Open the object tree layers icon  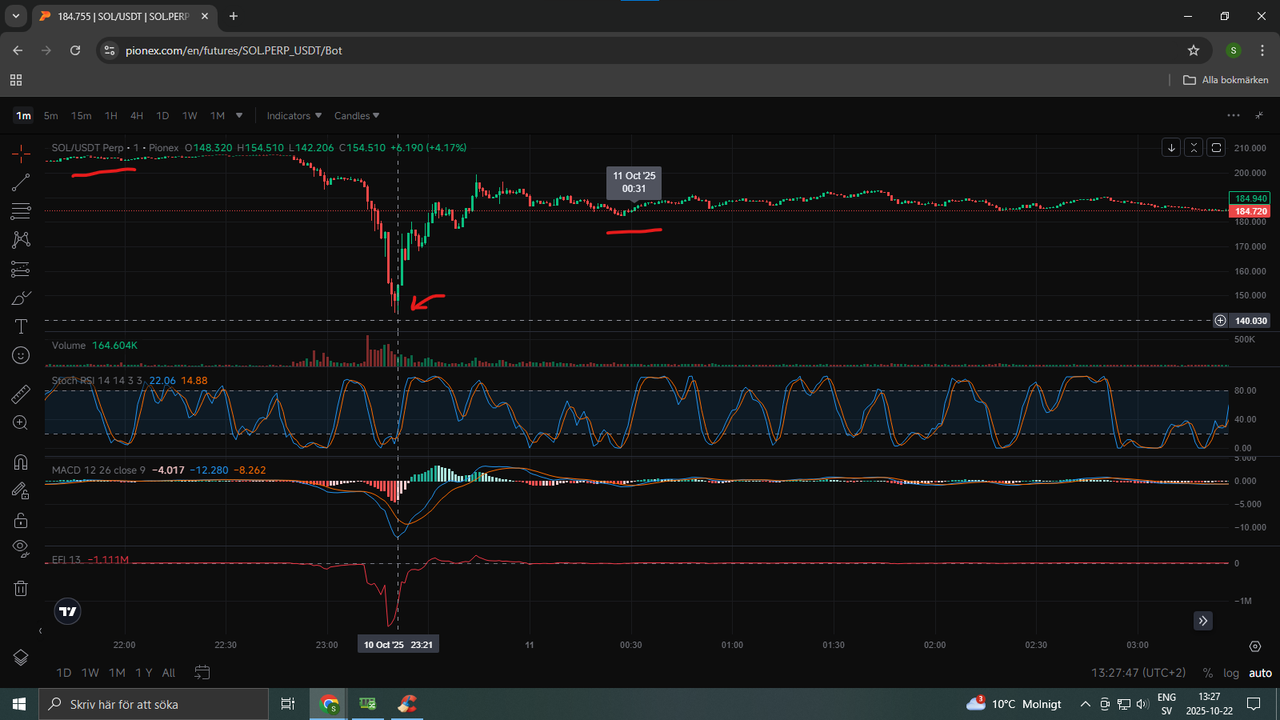(x=20, y=657)
